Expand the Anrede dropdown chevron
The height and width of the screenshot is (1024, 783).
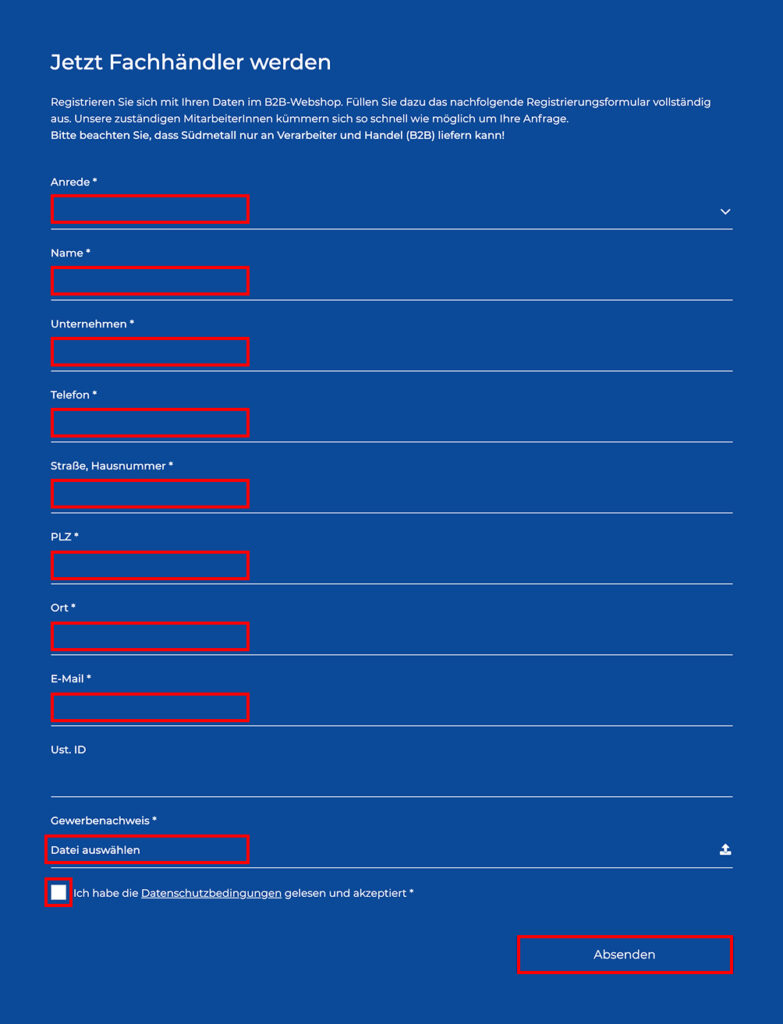(725, 211)
